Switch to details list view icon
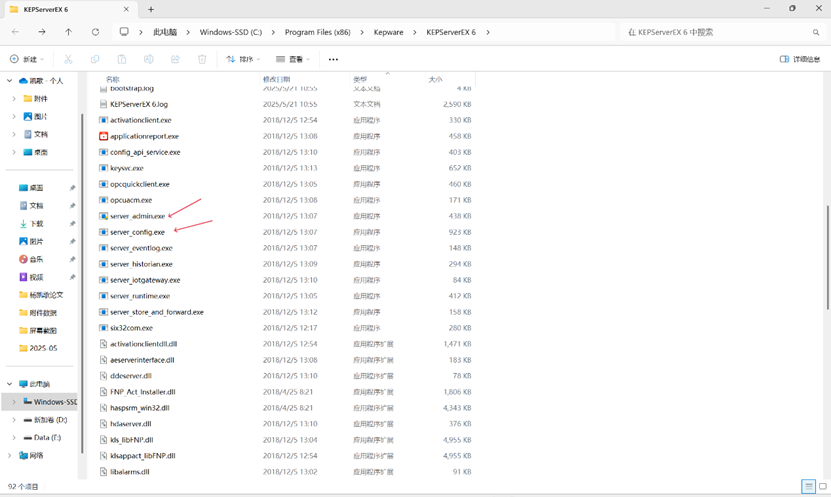Image resolution: width=831 pixels, height=497 pixels. click(x=808, y=486)
